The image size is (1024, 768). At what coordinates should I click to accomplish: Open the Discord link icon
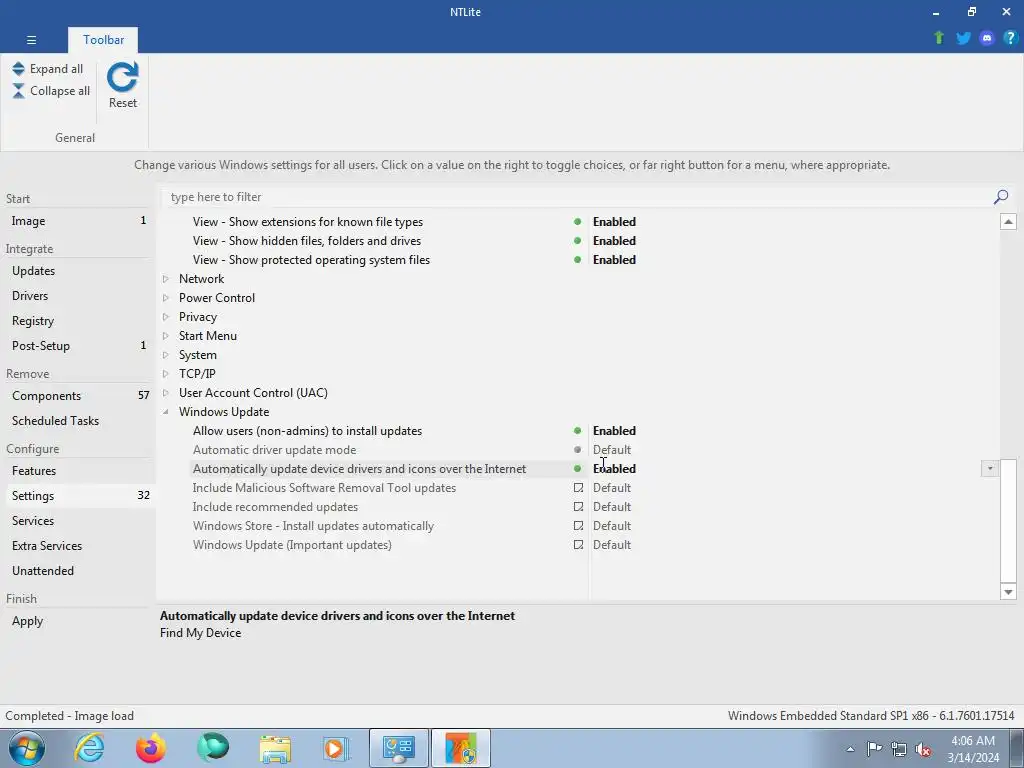987,38
